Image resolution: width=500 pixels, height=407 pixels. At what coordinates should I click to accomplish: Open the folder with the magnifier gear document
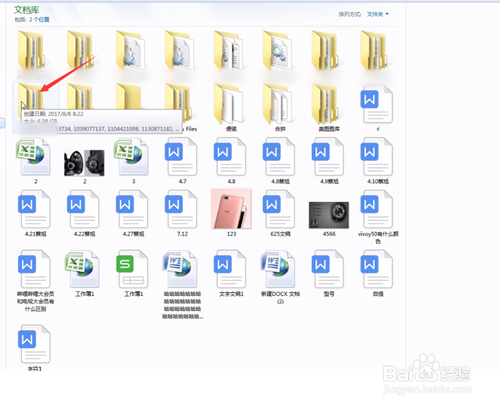[x=278, y=50]
